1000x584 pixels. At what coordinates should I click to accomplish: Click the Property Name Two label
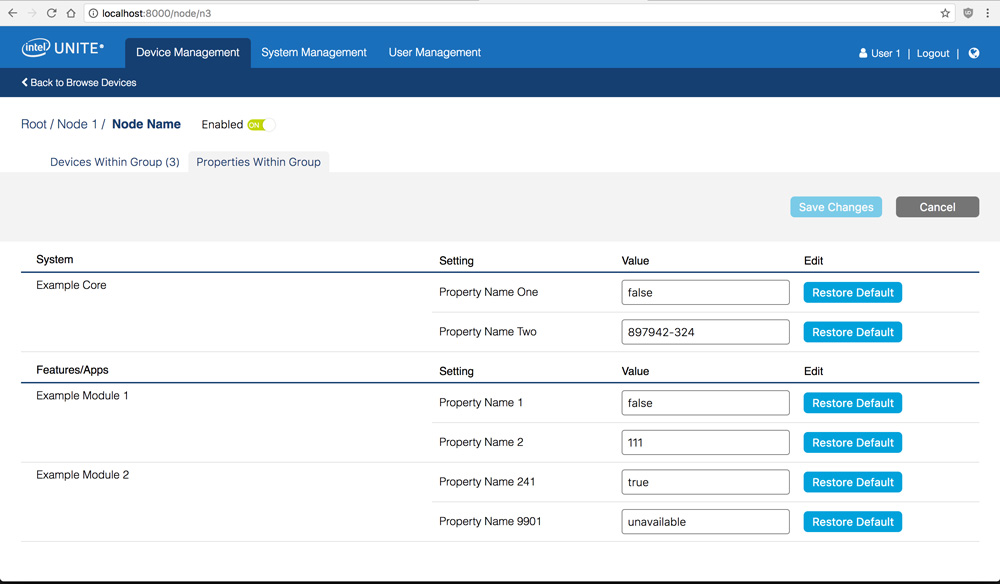coord(488,332)
